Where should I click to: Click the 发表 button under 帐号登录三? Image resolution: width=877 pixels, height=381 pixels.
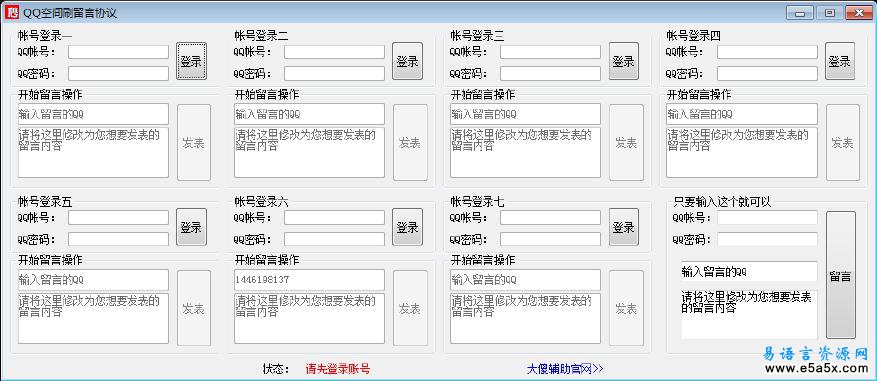(626, 143)
